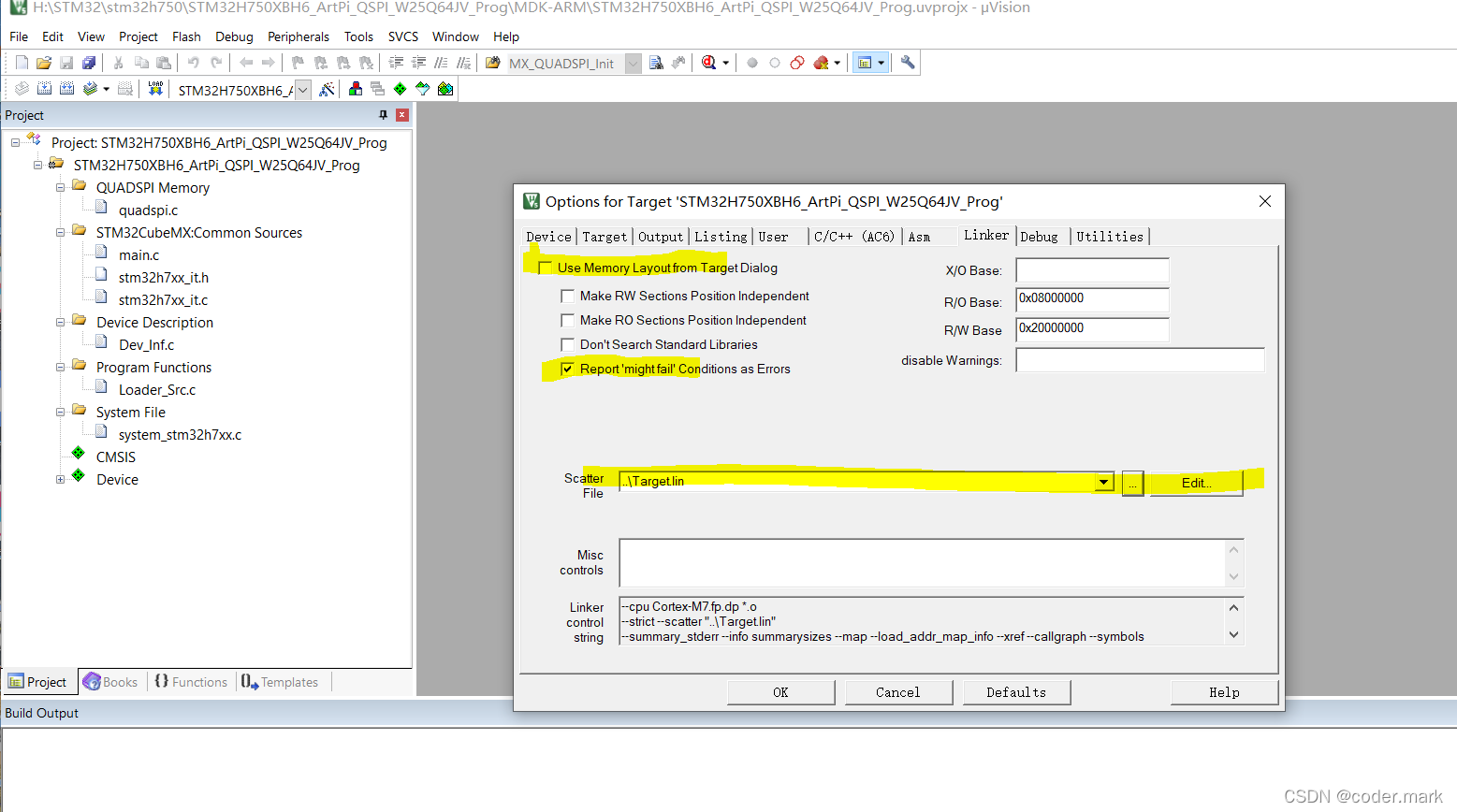Image resolution: width=1457 pixels, height=812 pixels.
Task: Open the Peripherals menu
Action: point(299,36)
